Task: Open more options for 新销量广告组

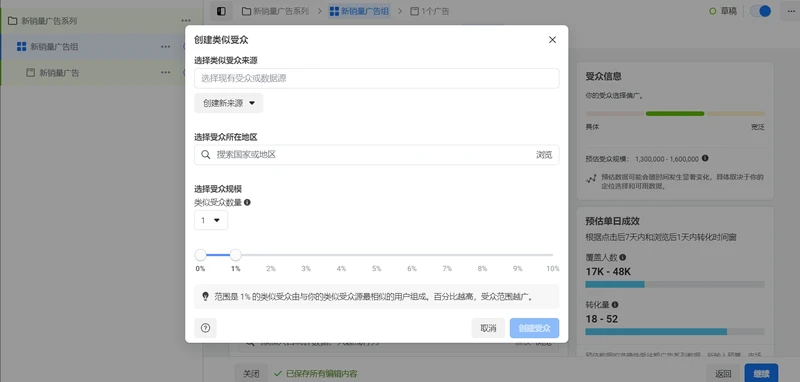Action: tap(165, 46)
